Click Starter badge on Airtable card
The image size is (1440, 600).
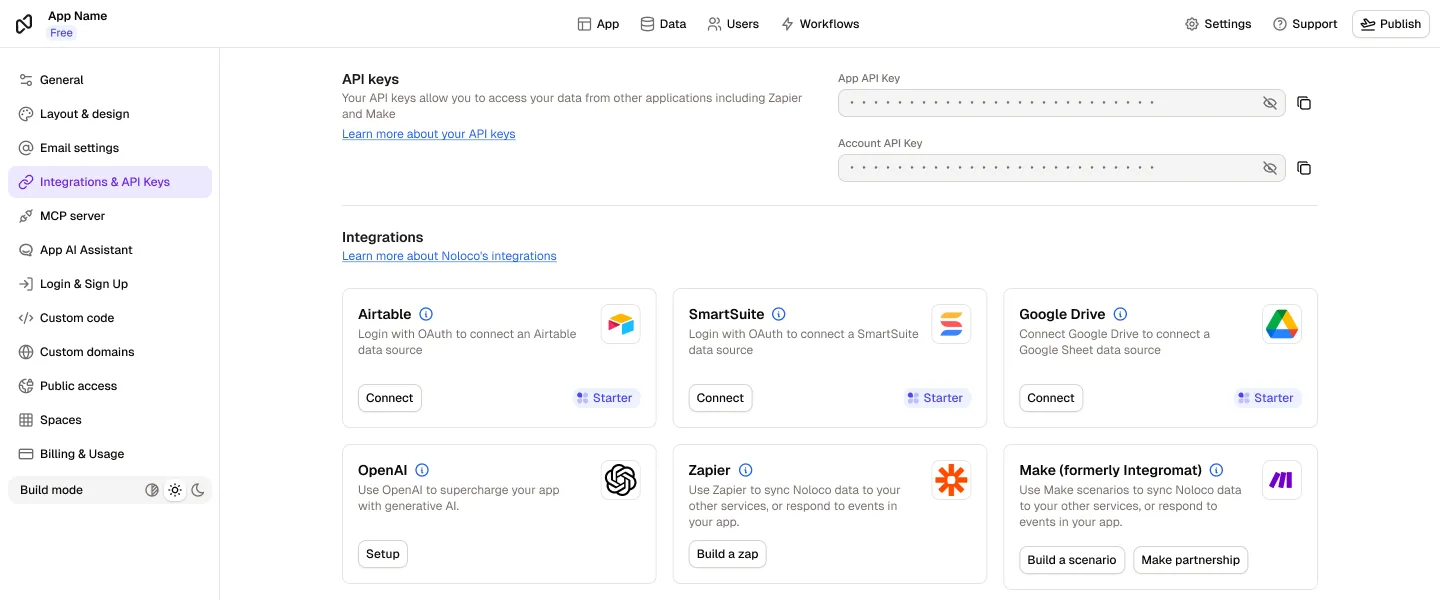coord(604,398)
